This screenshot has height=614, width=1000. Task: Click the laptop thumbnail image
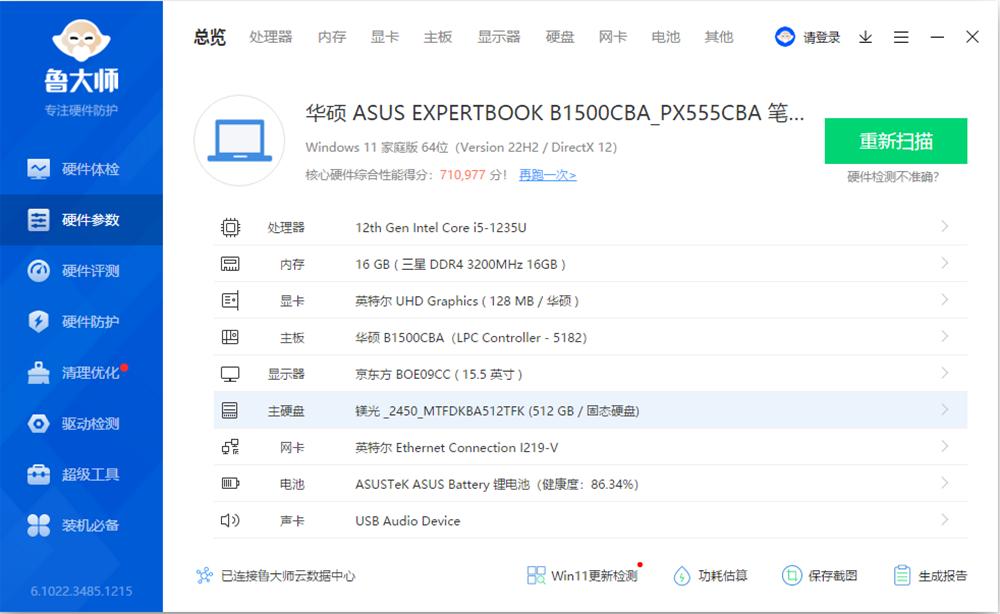pyautogui.click(x=240, y=141)
